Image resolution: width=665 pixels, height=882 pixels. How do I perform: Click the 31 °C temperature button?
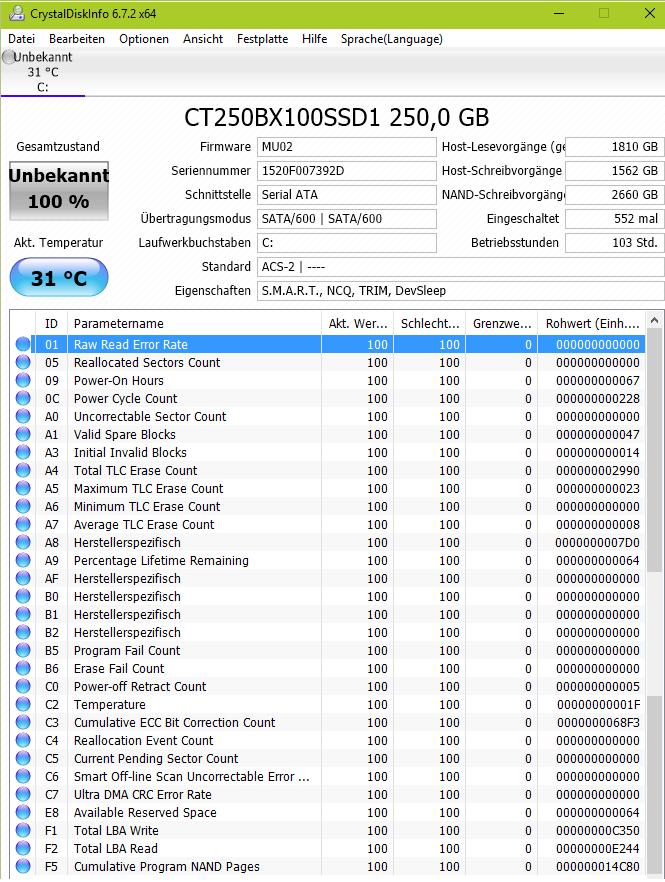tap(59, 277)
